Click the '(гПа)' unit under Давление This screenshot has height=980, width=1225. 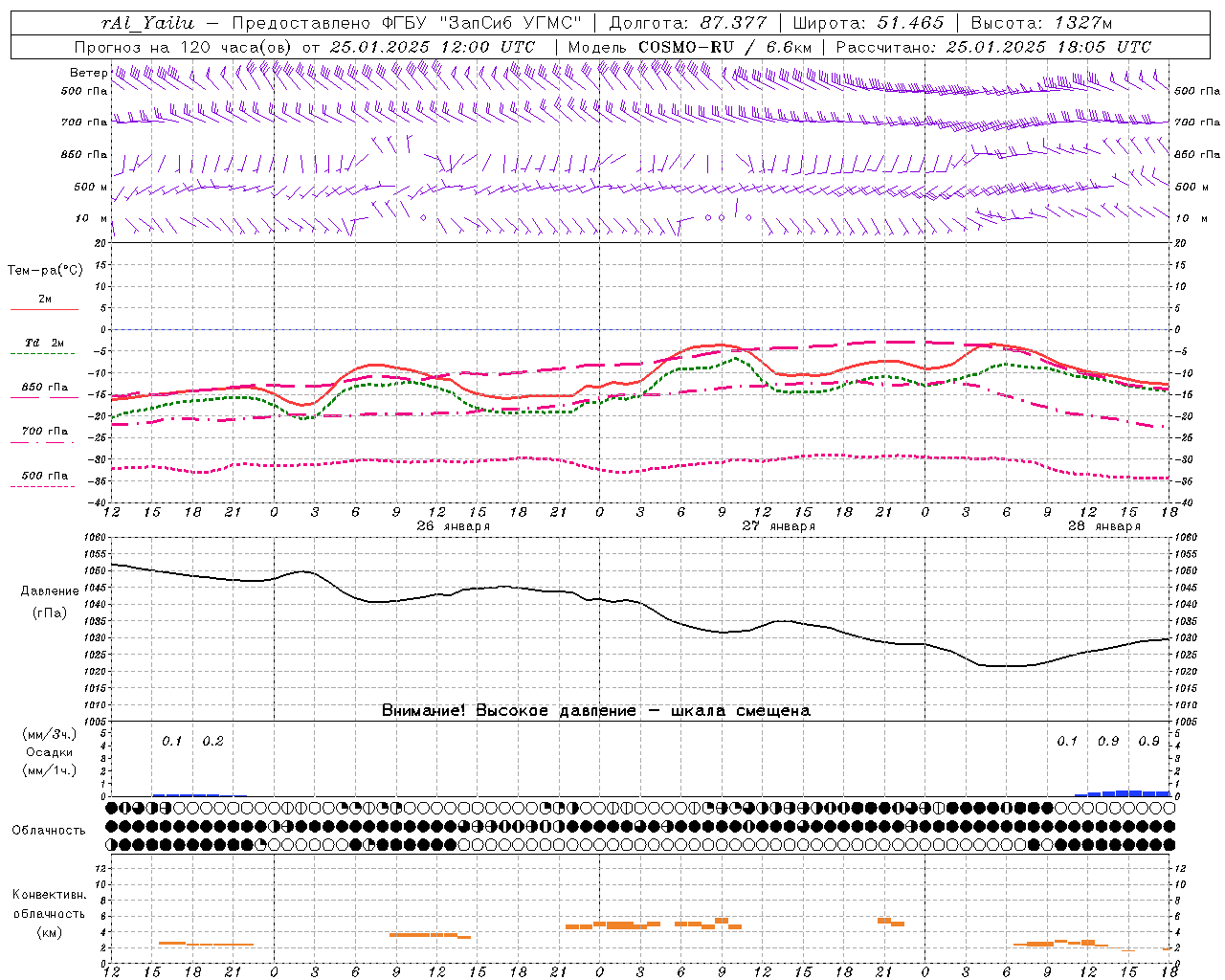point(50,613)
